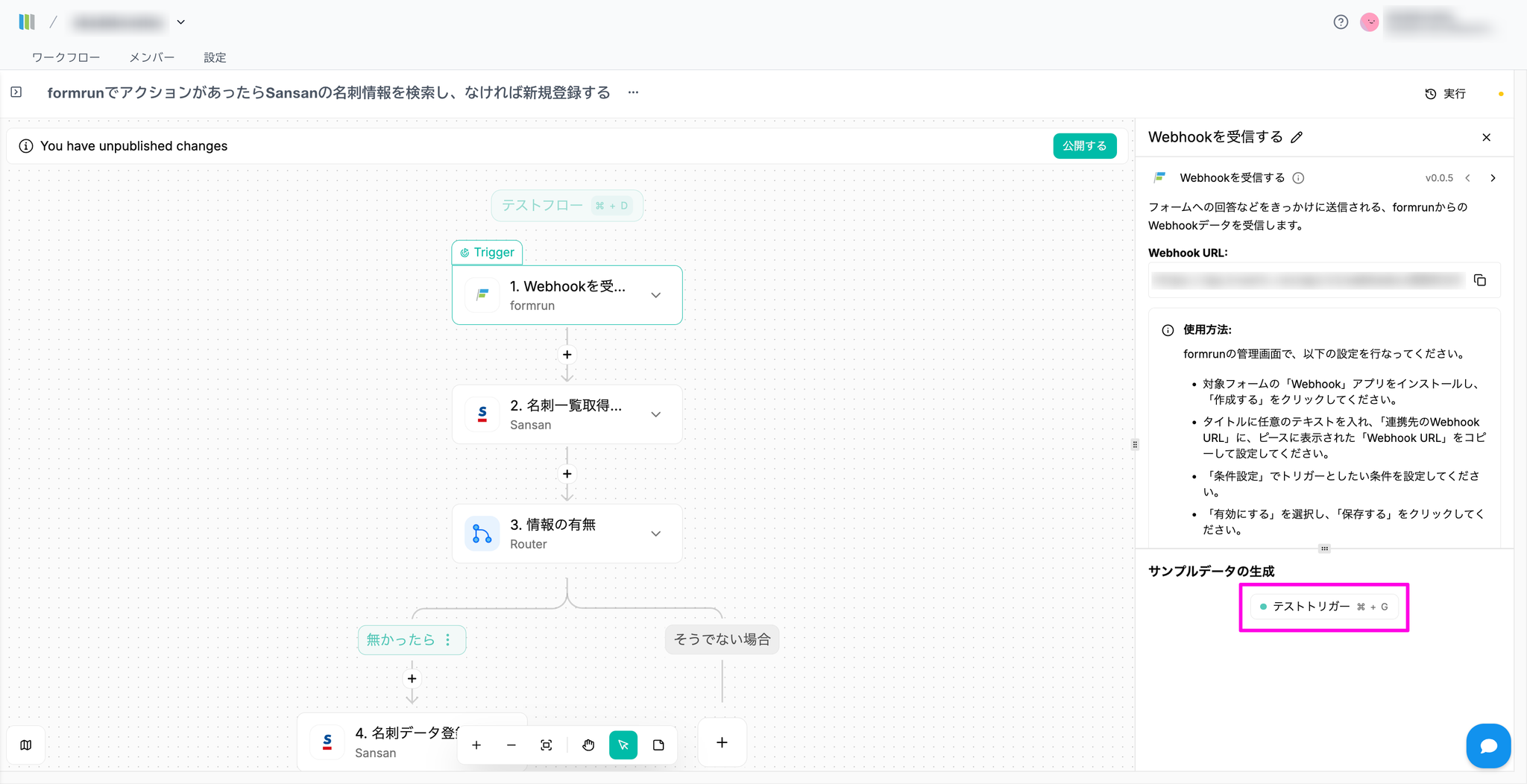Click the Sansan icon on 名刺一覧取得 node
1527x784 pixels.
pyautogui.click(x=482, y=414)
